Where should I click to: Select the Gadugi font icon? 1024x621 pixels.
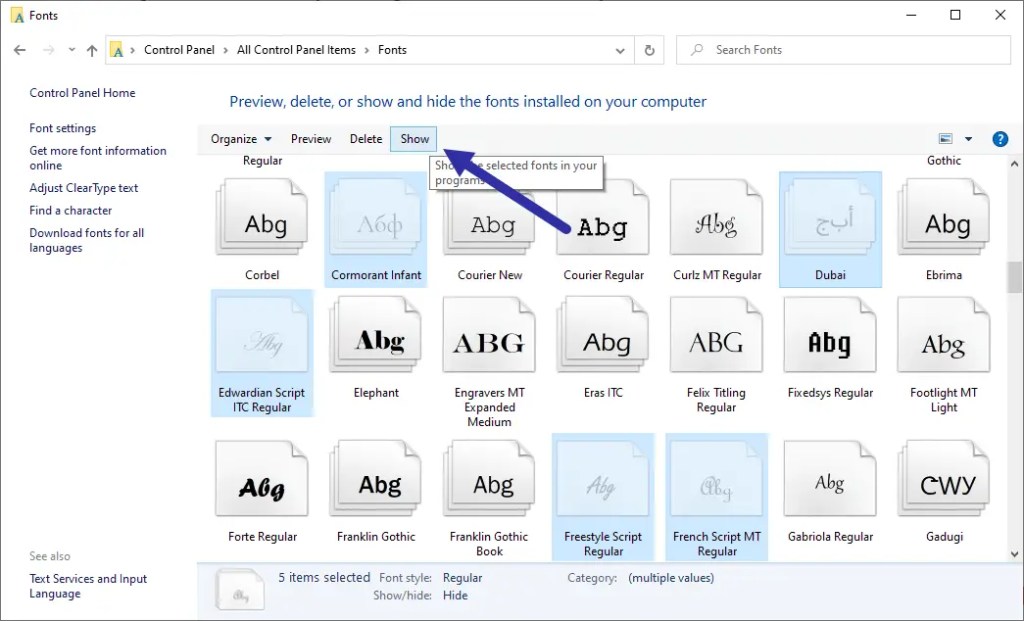[944, 479]
